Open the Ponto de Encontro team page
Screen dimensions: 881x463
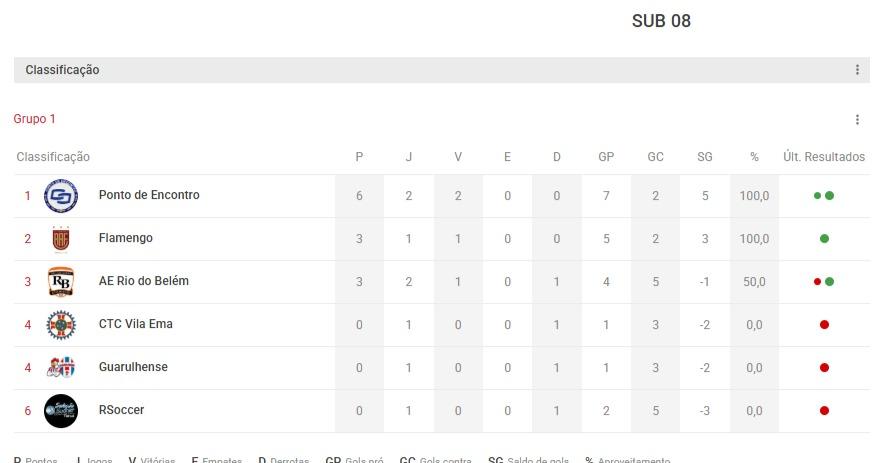tap(149, 195)
